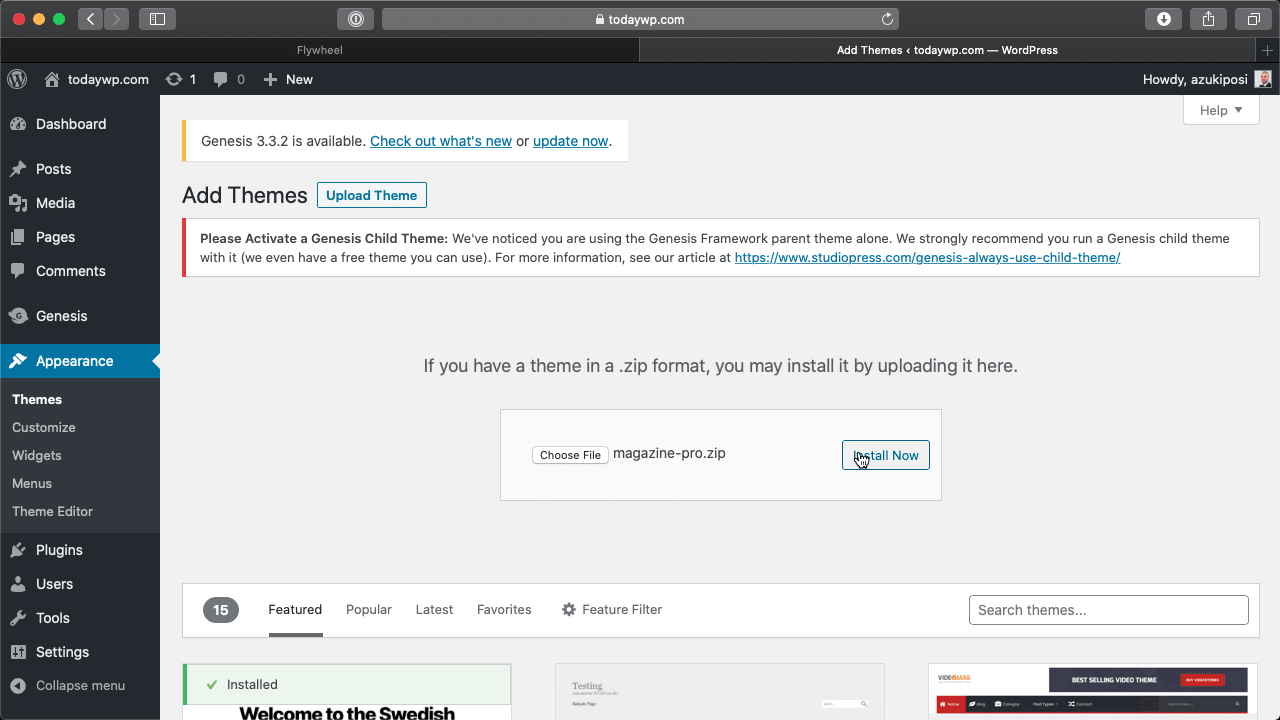Click the theme count badge showing 15
The height and width of the screenshot is (720, 1280).
pyautogui.click(x=221, y=610)
